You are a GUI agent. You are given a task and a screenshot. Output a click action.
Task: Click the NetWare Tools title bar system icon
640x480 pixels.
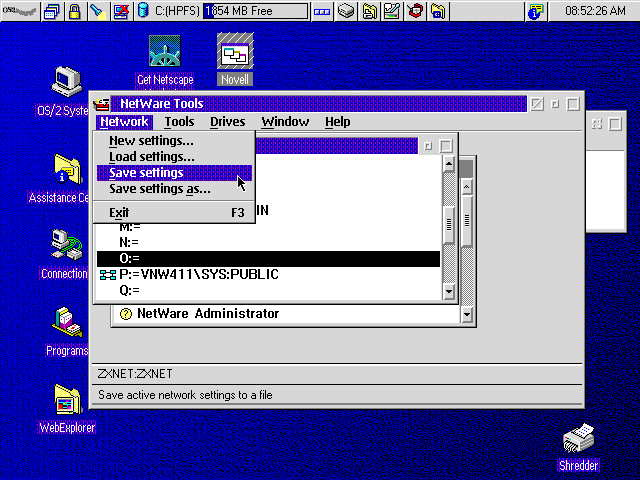click(101, 104)
